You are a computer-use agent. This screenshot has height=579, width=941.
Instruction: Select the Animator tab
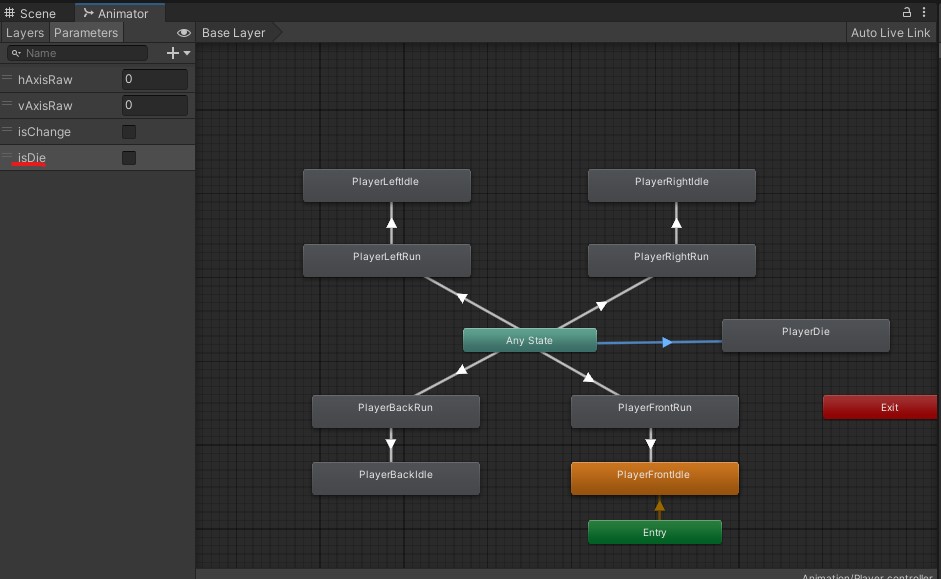click(x=120, y=13)
